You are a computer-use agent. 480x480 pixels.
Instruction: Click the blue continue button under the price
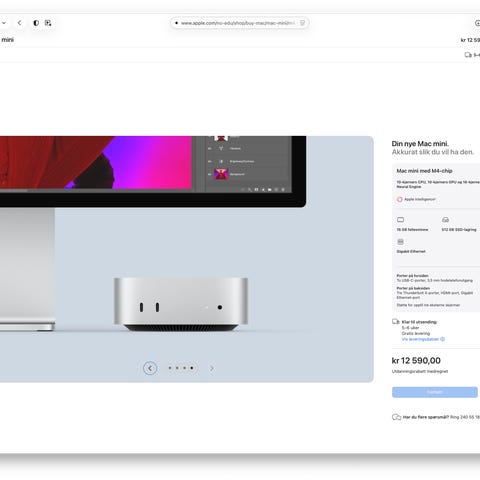click(435, 392)
